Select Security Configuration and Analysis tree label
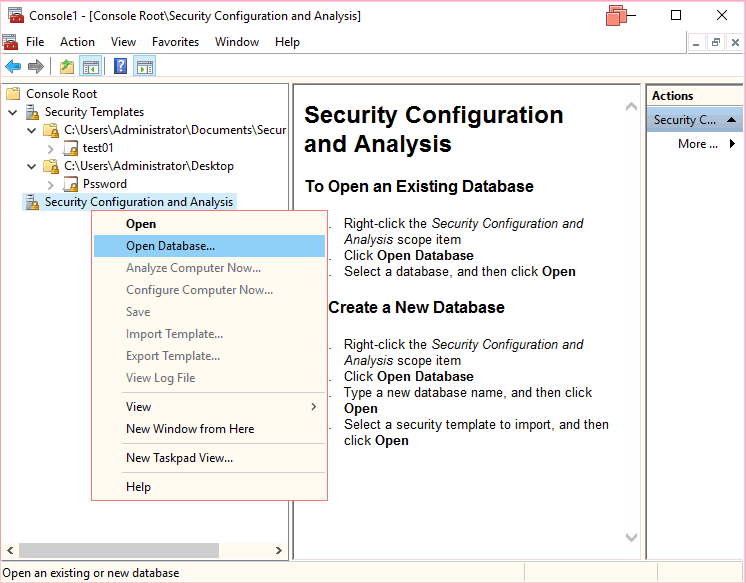The width and height of the screenshot is (746, 583). pos(139,202)
